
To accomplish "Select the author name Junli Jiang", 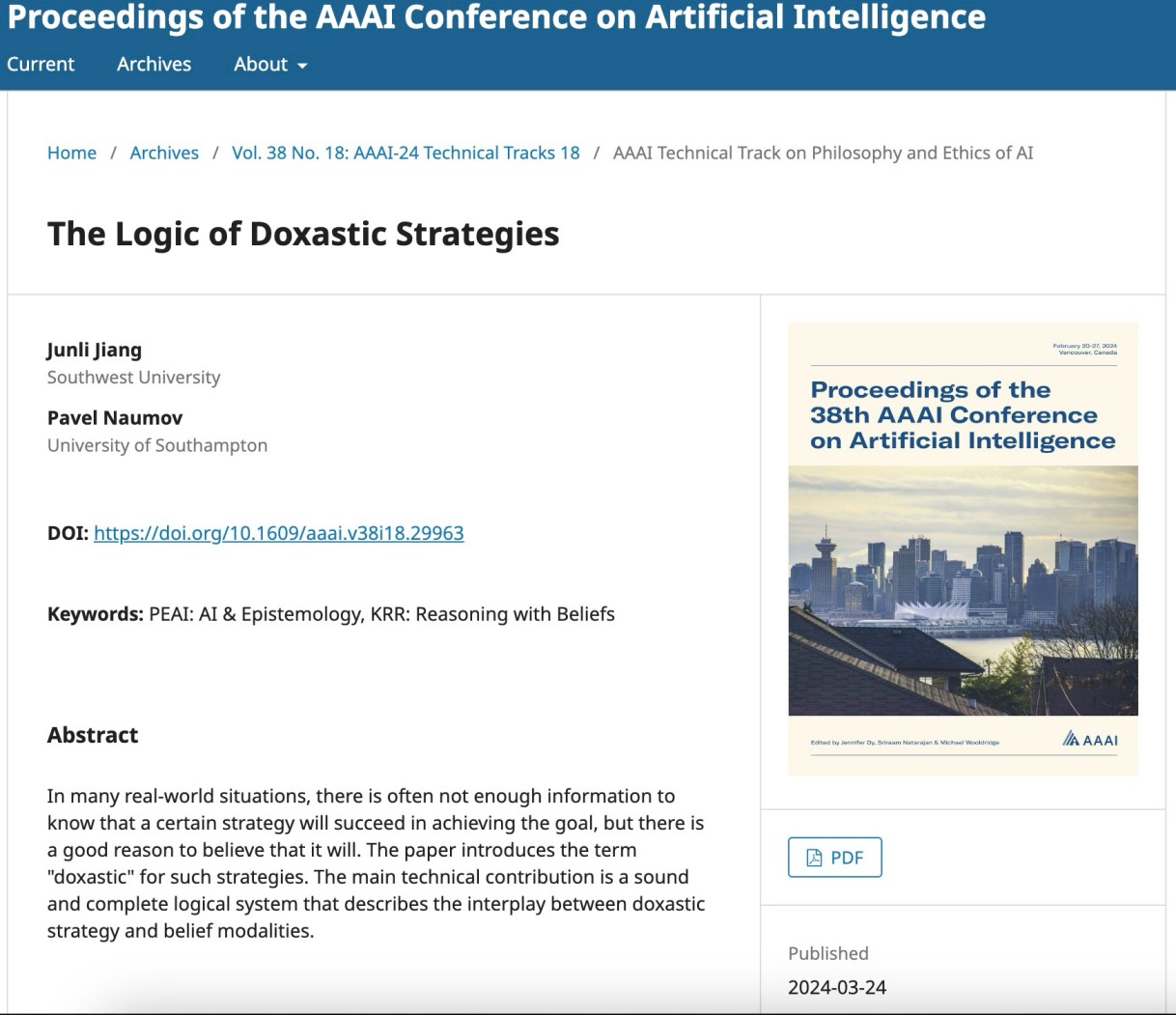I will click(95, 350).
